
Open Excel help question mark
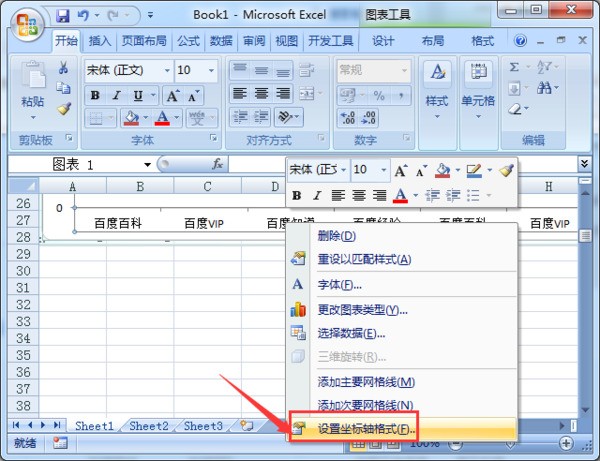[x=520, y=41]
